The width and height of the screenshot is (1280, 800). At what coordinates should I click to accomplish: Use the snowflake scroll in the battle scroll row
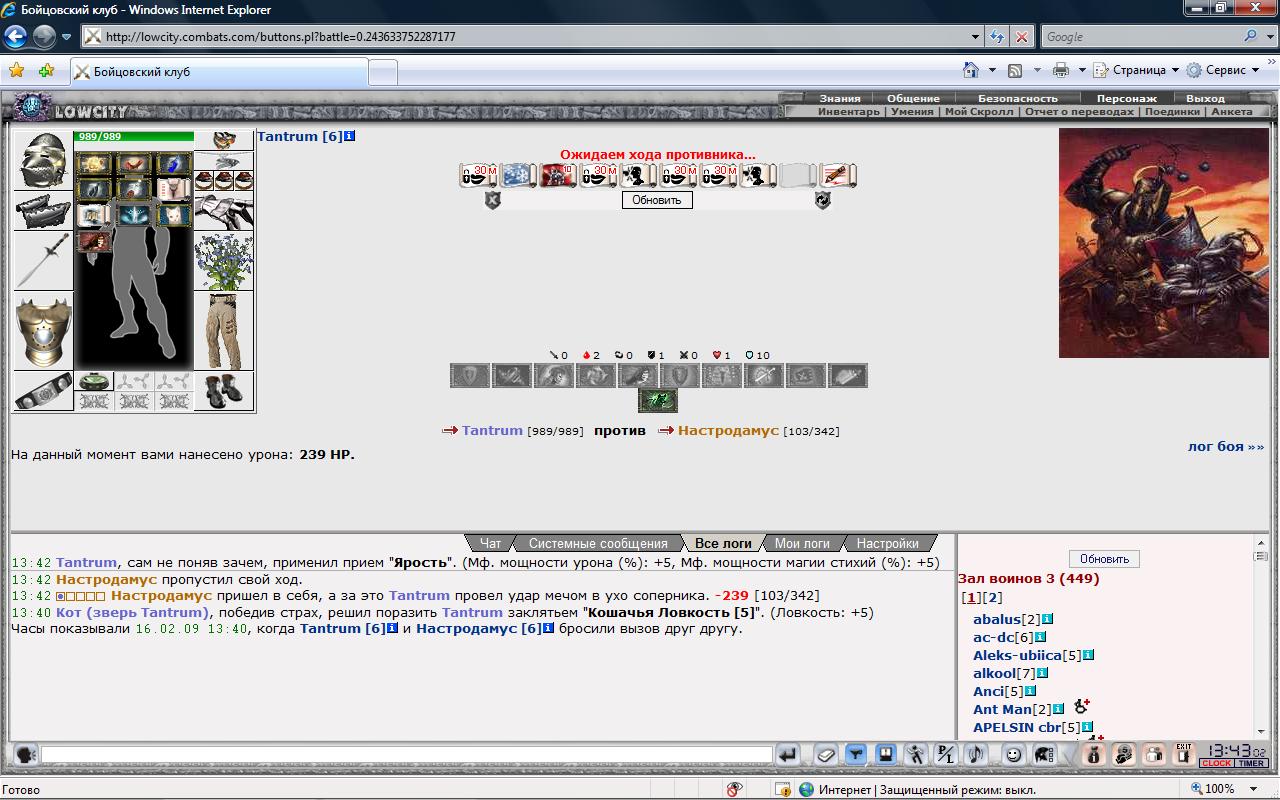pyautogui.click(x=518, y=175)
